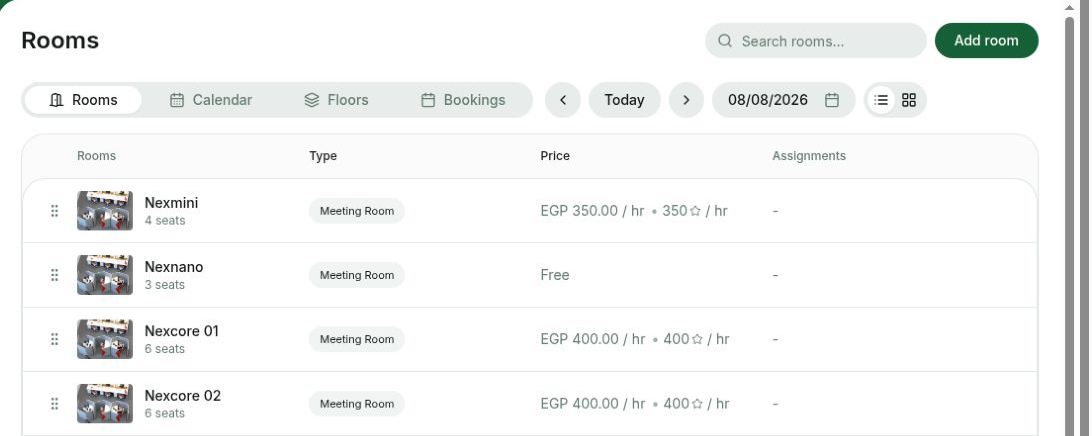The height and width of the screenshot is (436, 1092).
Task: Click the Type column header
Action: 323,156
